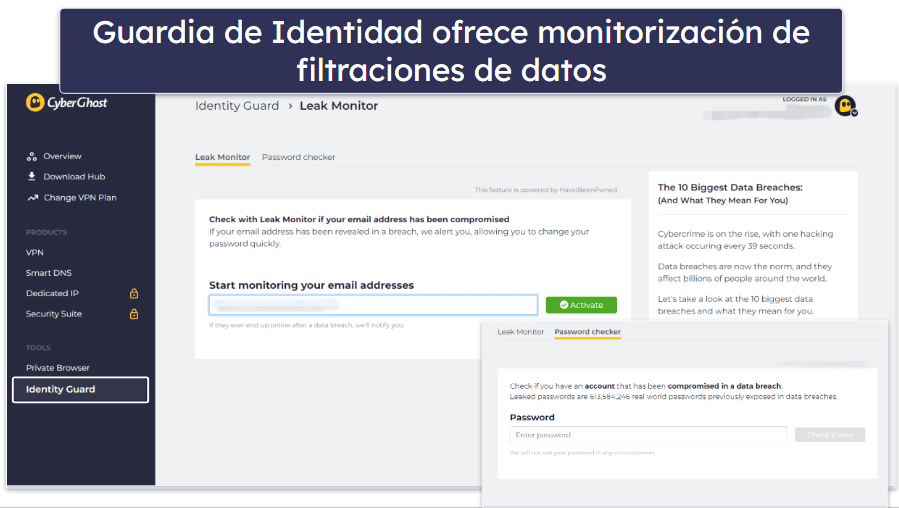899x508 pixels.
Task: Click the email address monitoring input field
Action: [x=373, y=305]
